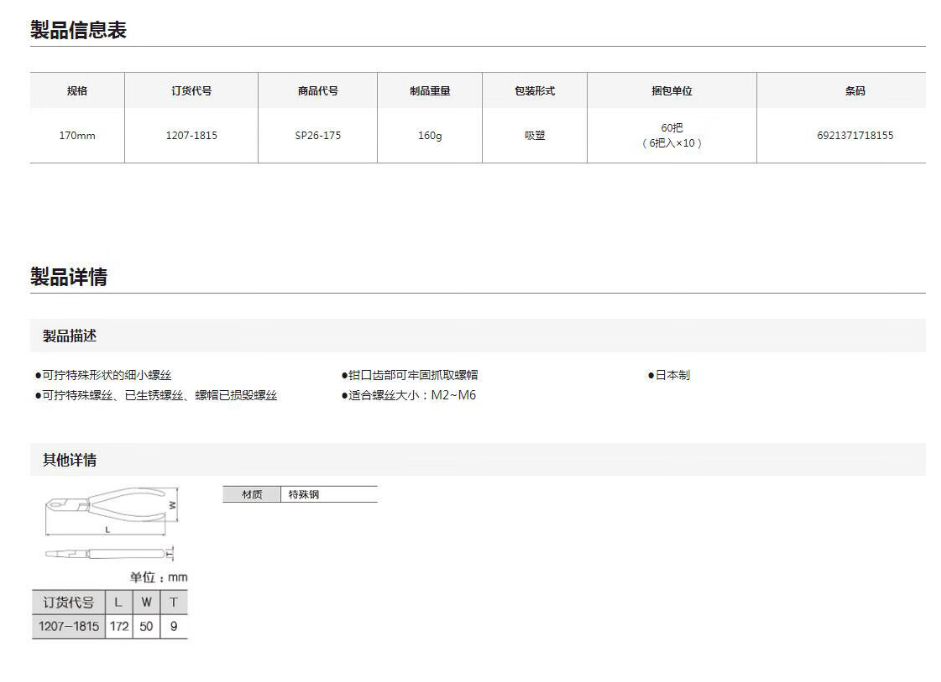941x682 pixels.
Task: Click the 规格 column header
Action: 77,91
